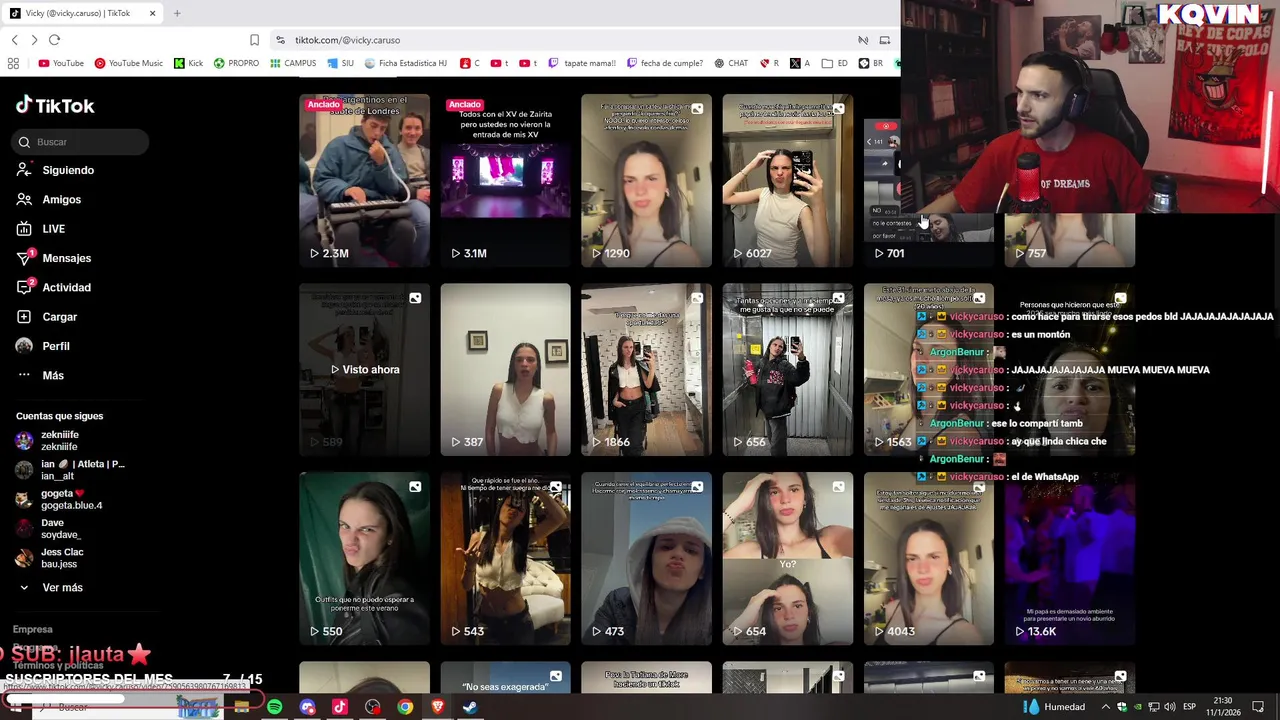Viewport: 1280px width, 720px height.
Task: Open the X bookmark labeled A
Action: [800, 63]
